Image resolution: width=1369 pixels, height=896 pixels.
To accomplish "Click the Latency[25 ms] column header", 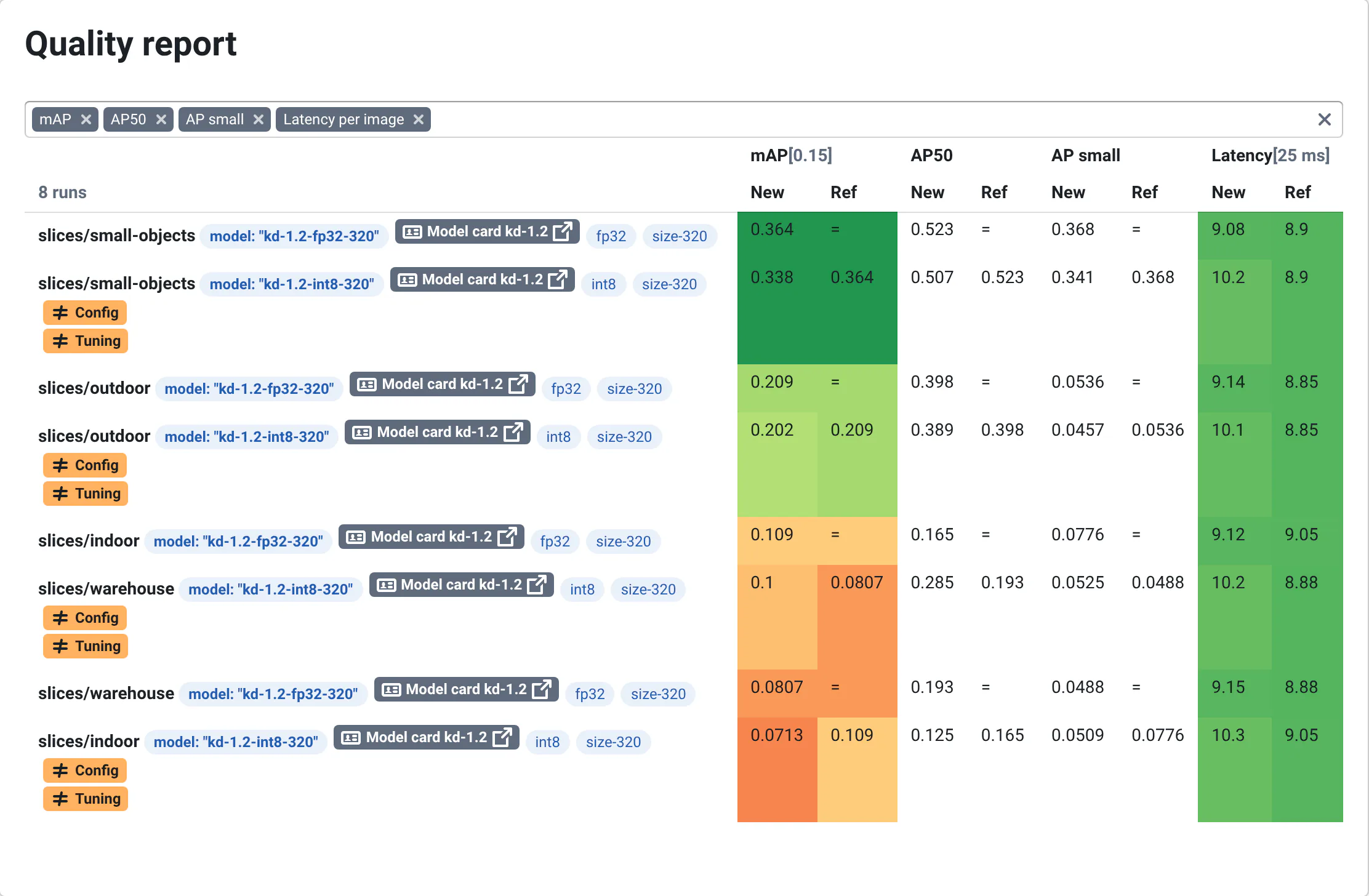I will [1270, 155].
